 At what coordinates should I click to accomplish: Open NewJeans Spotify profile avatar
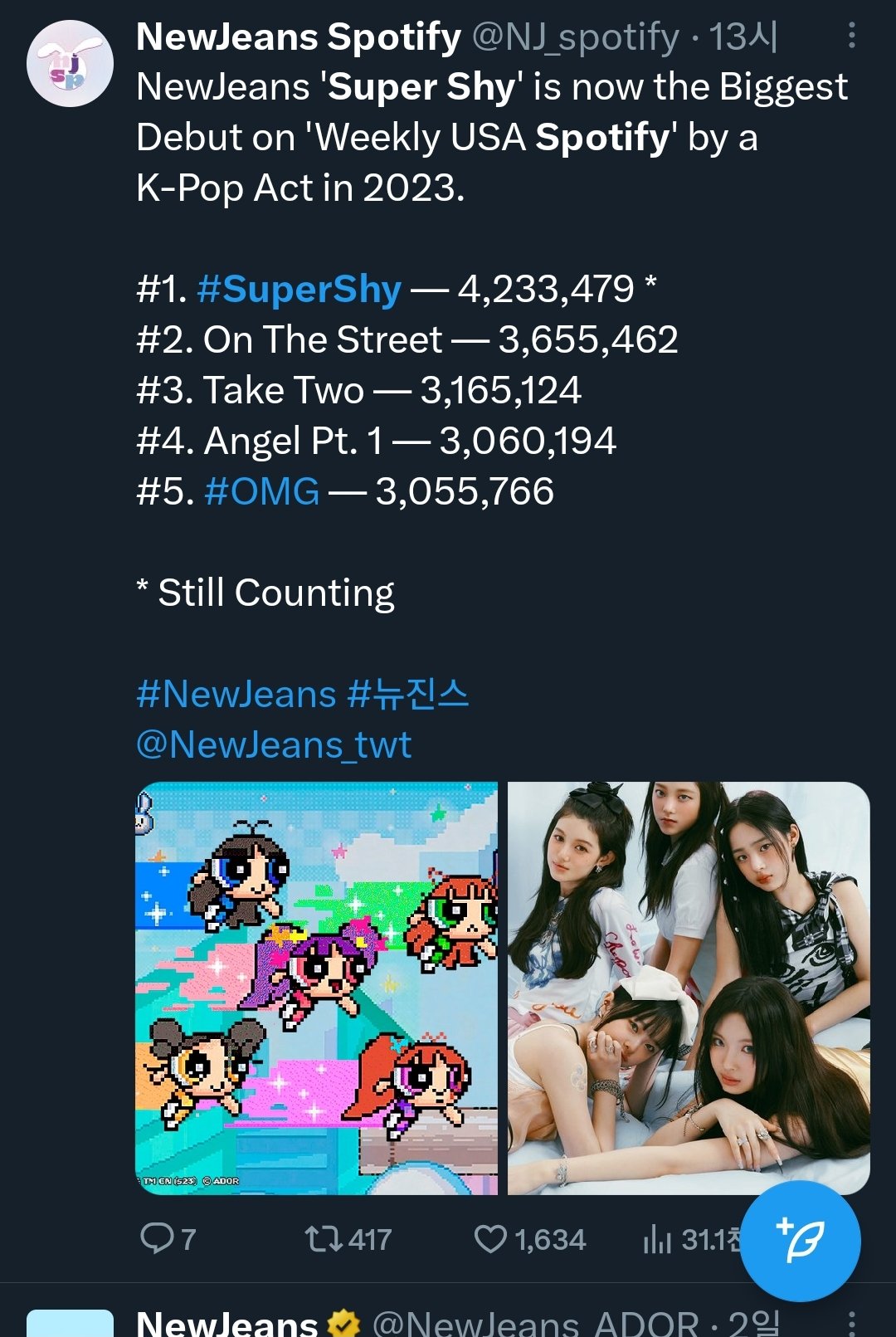click(70, 64)
